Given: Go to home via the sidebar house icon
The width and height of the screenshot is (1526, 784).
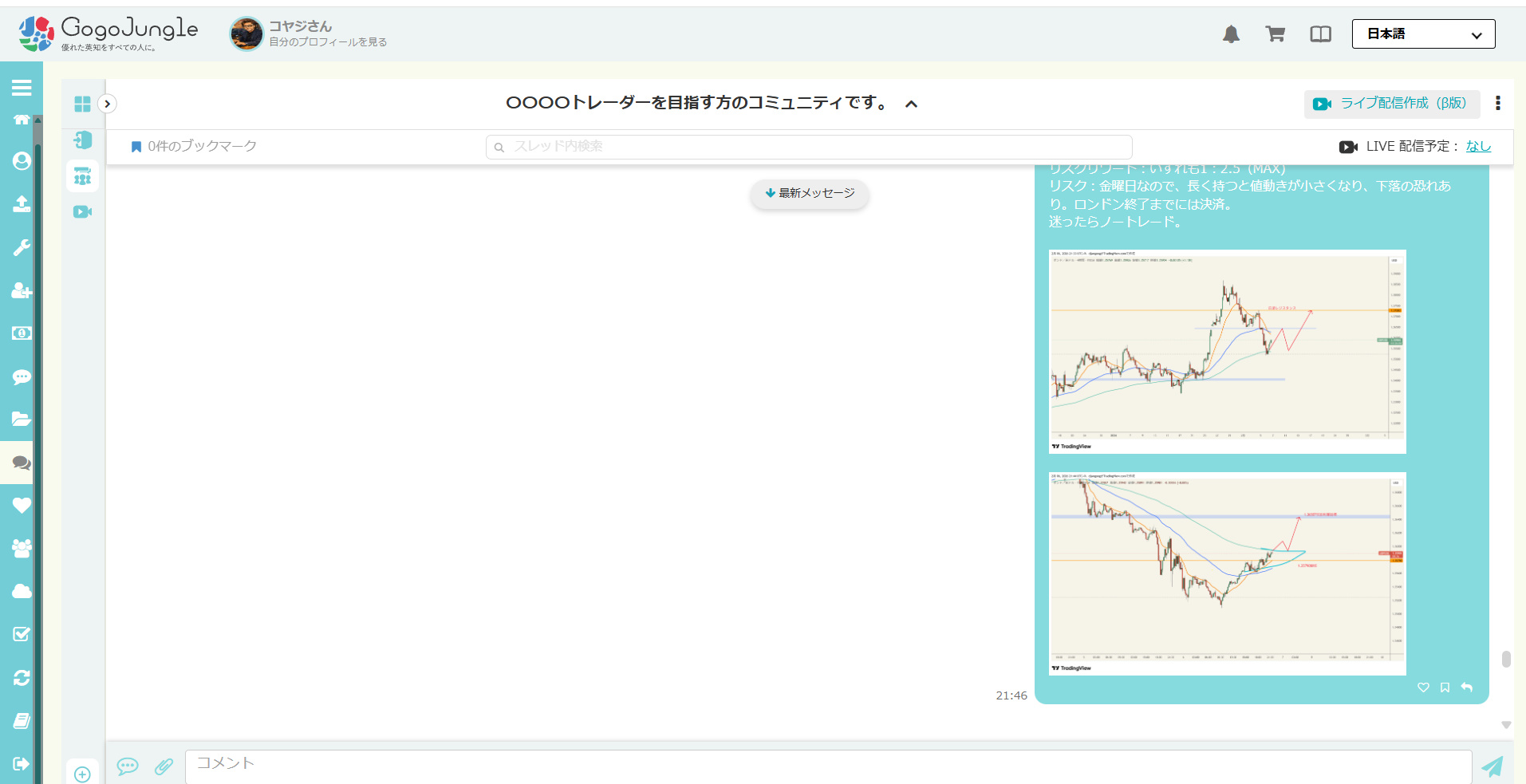Looking at the screenshot, I should [x=22, y=120].
